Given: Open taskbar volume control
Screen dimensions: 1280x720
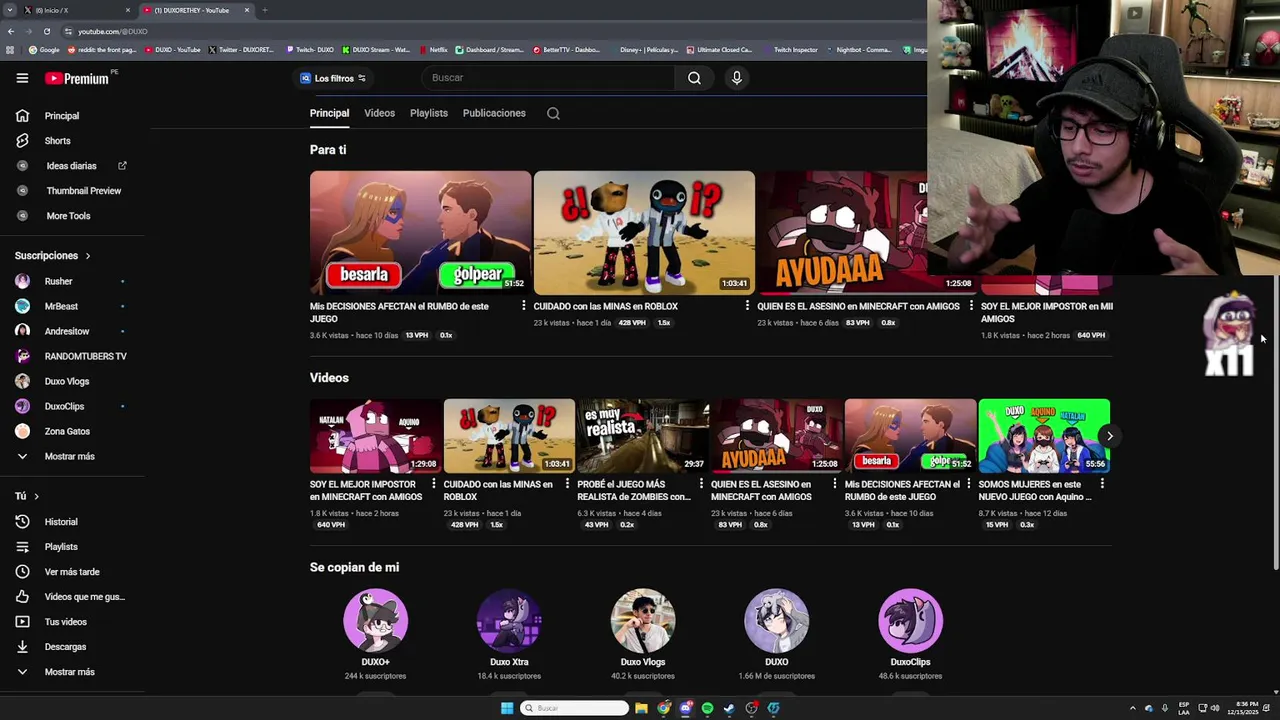Looking at the screenshot, I should [x=1215, y=708].
